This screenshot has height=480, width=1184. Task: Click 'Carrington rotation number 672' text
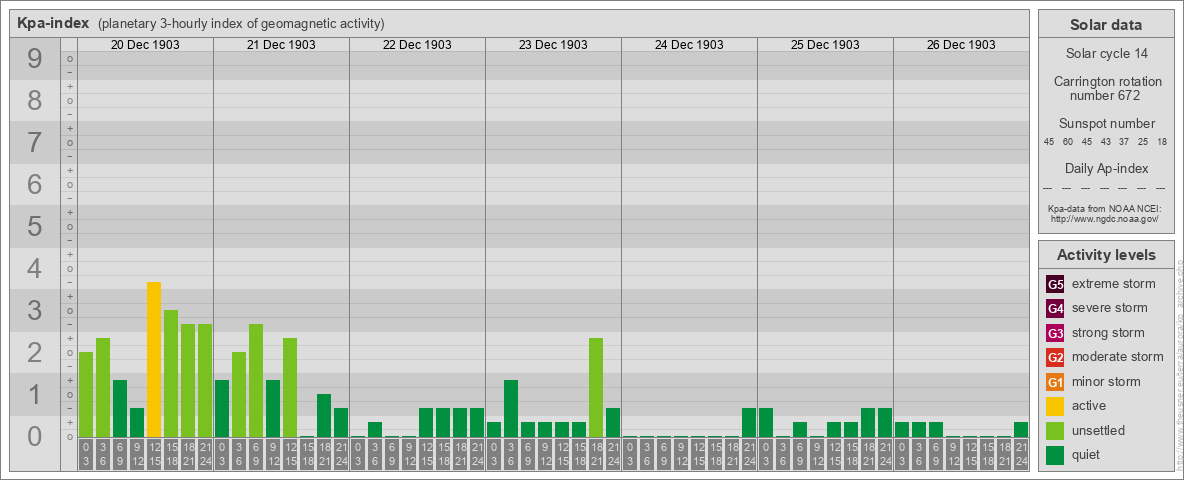coord(1106,88)
